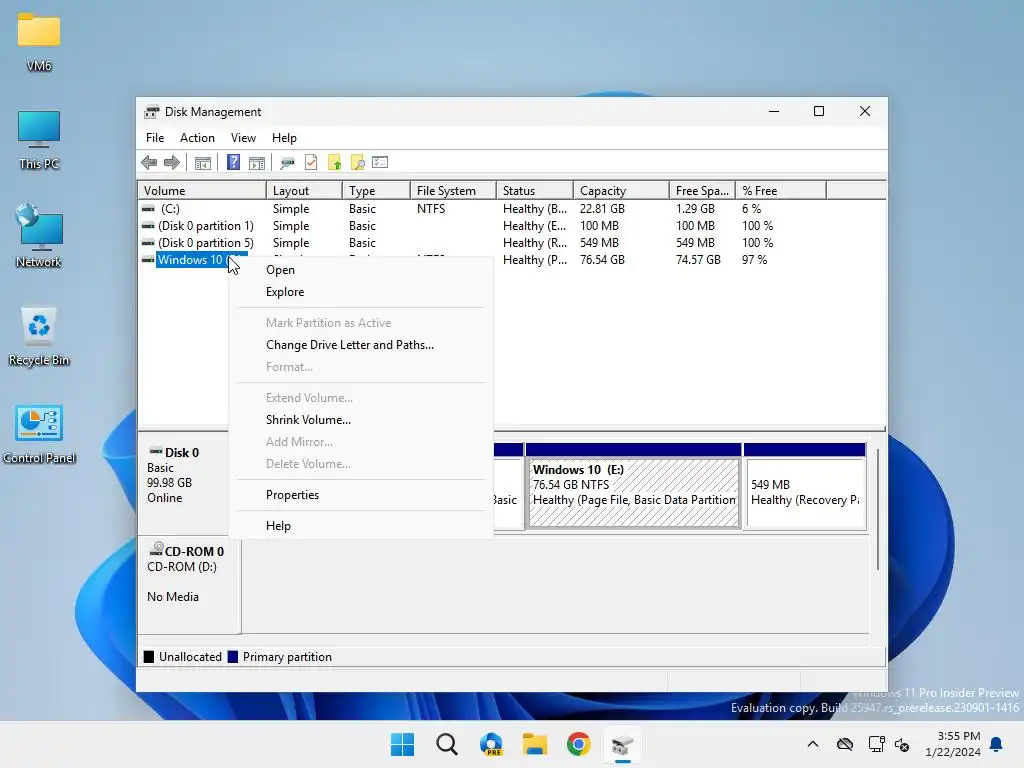Click blue Primary partition legend swatch
Viewport: 1024px width, 768px height.
pyautogui.click(x=232, y=657)
